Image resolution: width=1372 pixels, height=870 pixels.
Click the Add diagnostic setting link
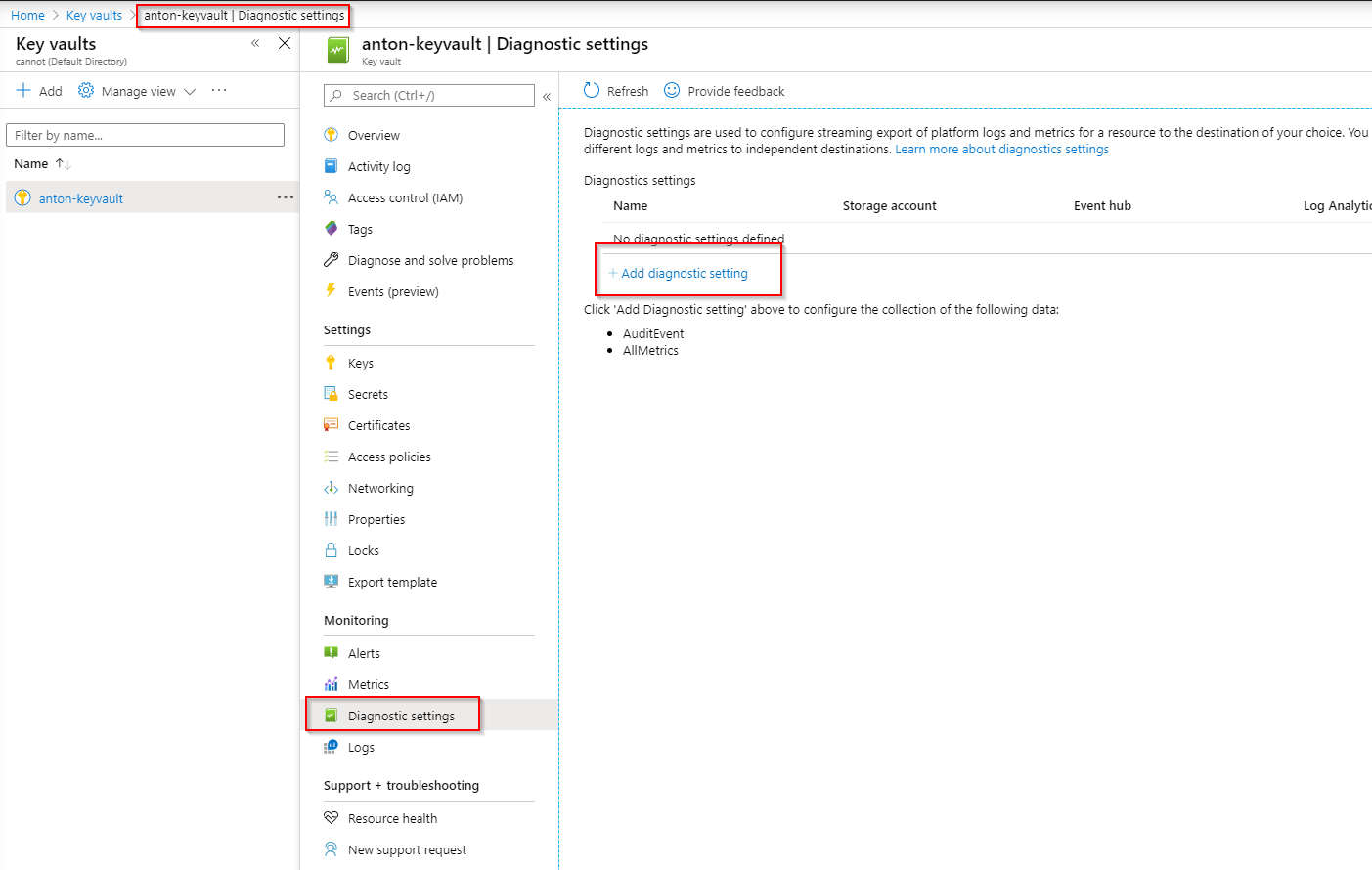(x=678, y=273)
